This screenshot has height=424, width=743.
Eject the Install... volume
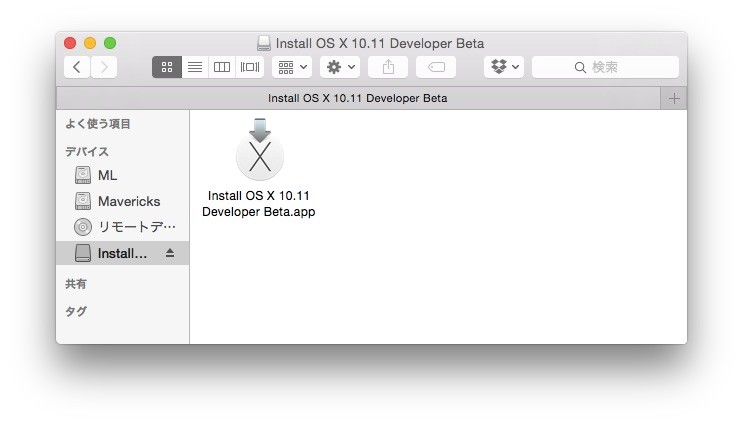170,253
